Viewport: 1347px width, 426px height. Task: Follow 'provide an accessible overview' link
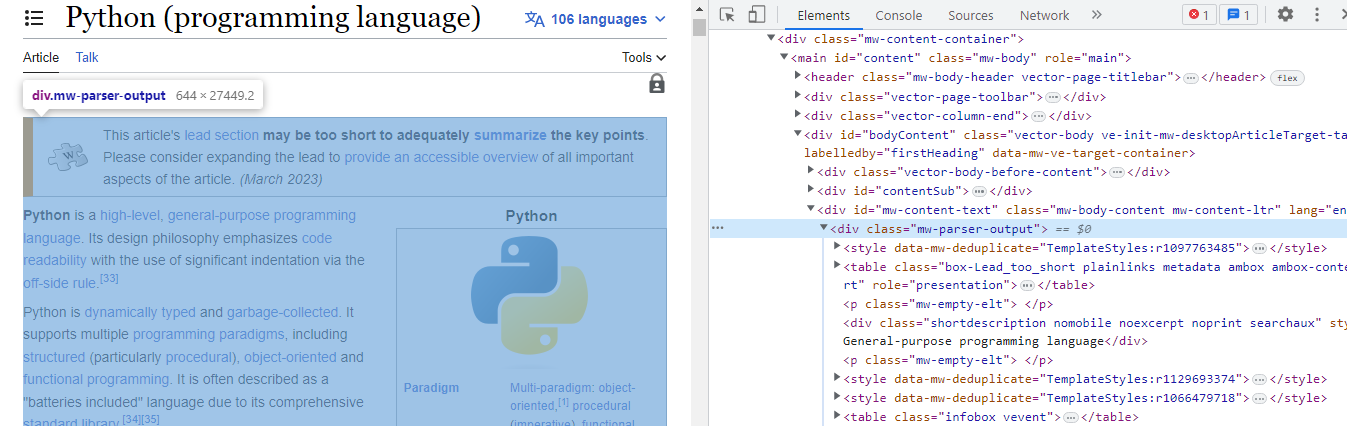click(441, 157)
